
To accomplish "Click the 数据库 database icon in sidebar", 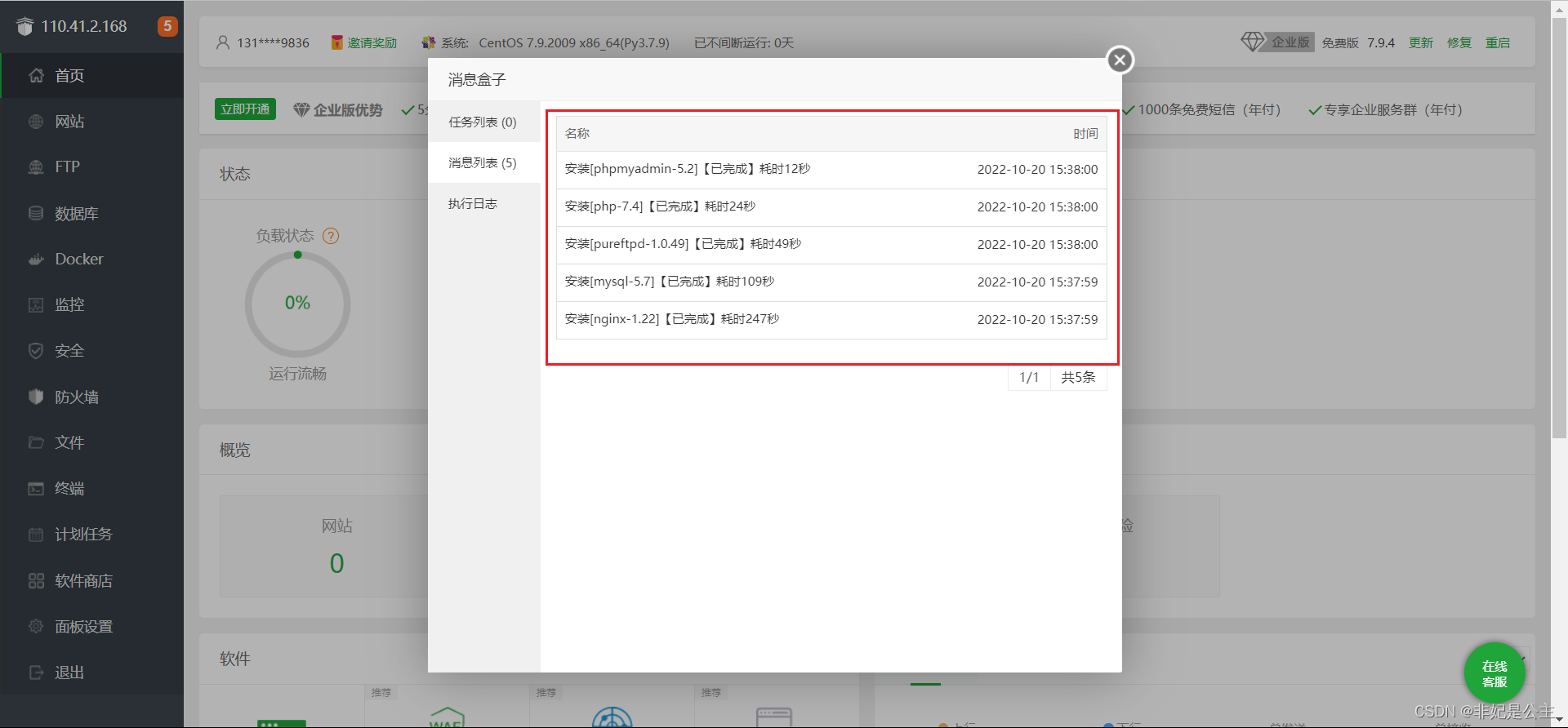I will tap(36, 213).
